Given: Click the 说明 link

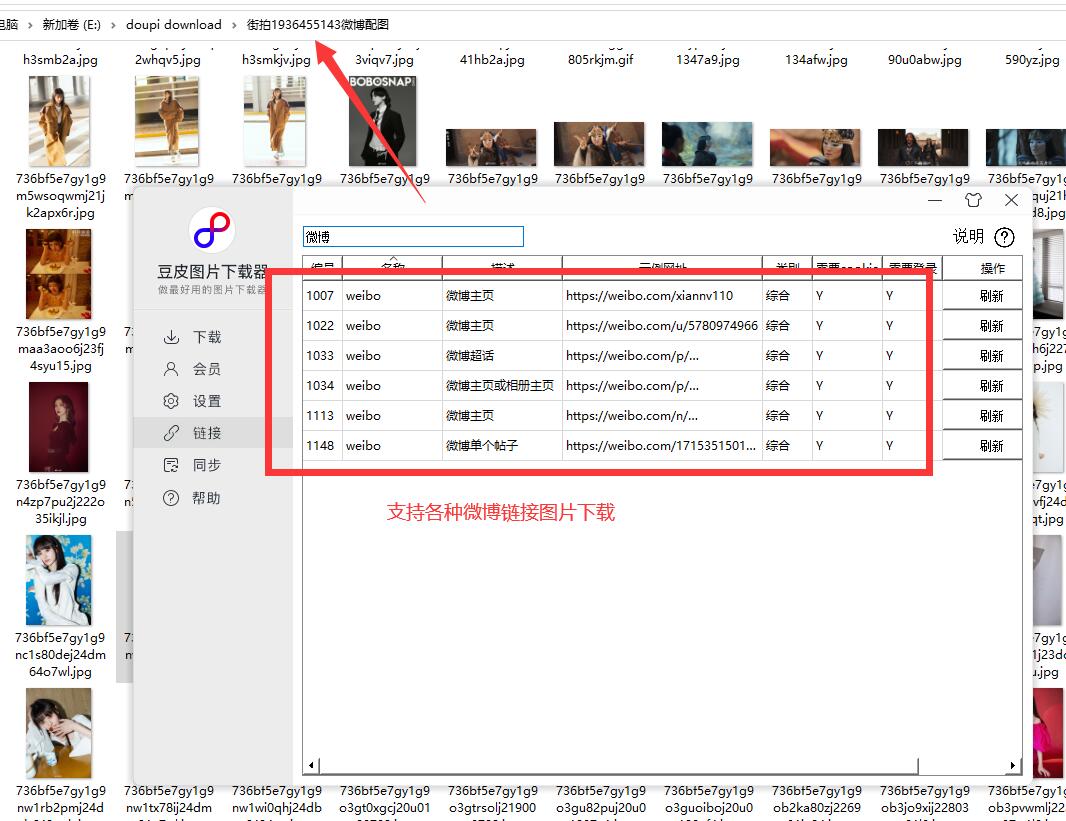Looking at the screenshot, I should pyautogui.click(x=968, y=237).
